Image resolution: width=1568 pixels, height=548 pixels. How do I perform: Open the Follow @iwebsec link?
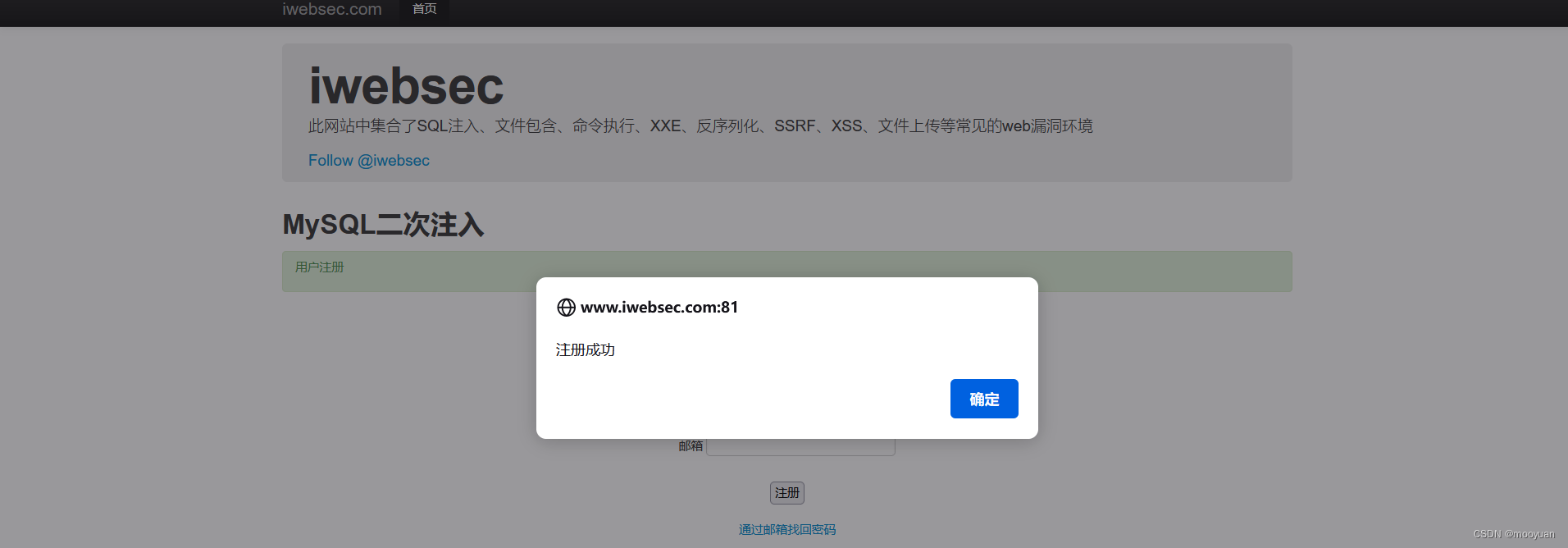click(x=369, y=161)
